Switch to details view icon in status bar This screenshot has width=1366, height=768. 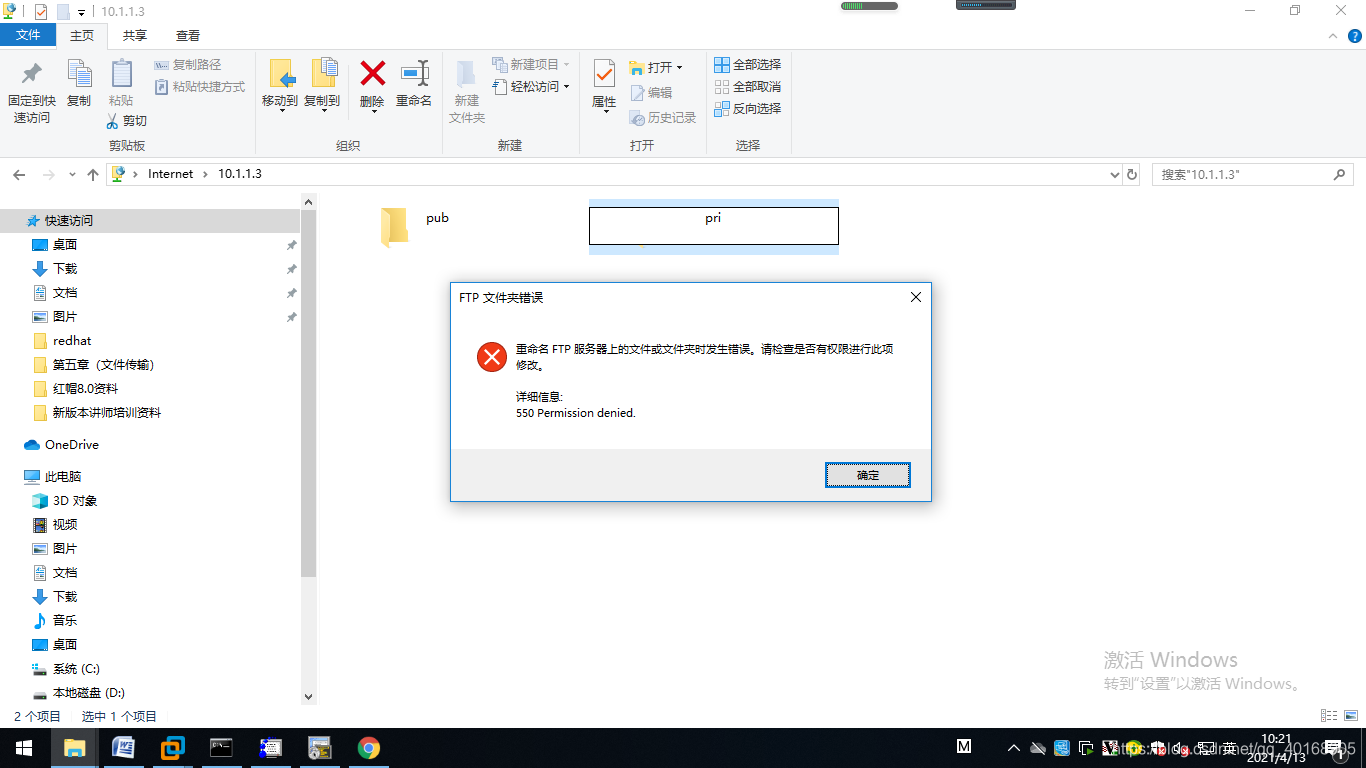[x=1329, y=716]
